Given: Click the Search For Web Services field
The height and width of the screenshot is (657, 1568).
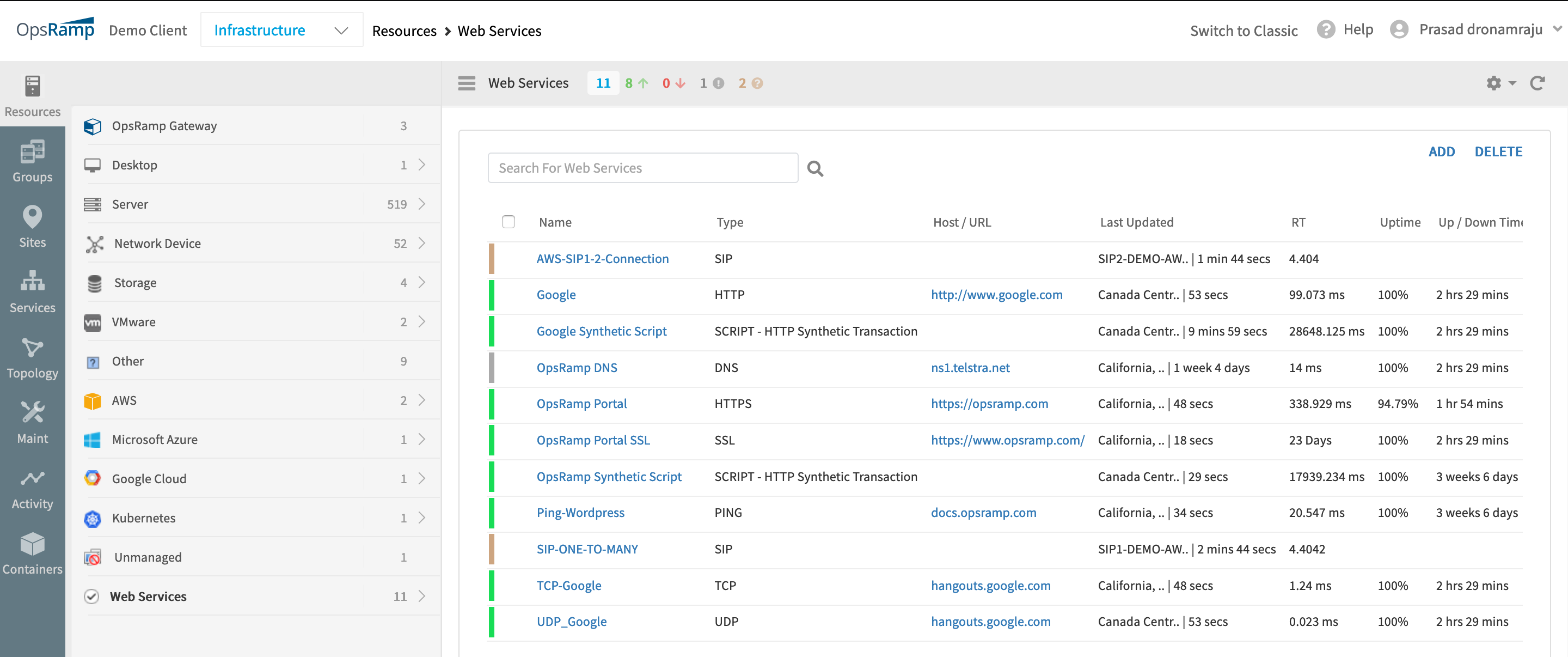Looking at the screenshot, I should (642, 168).
